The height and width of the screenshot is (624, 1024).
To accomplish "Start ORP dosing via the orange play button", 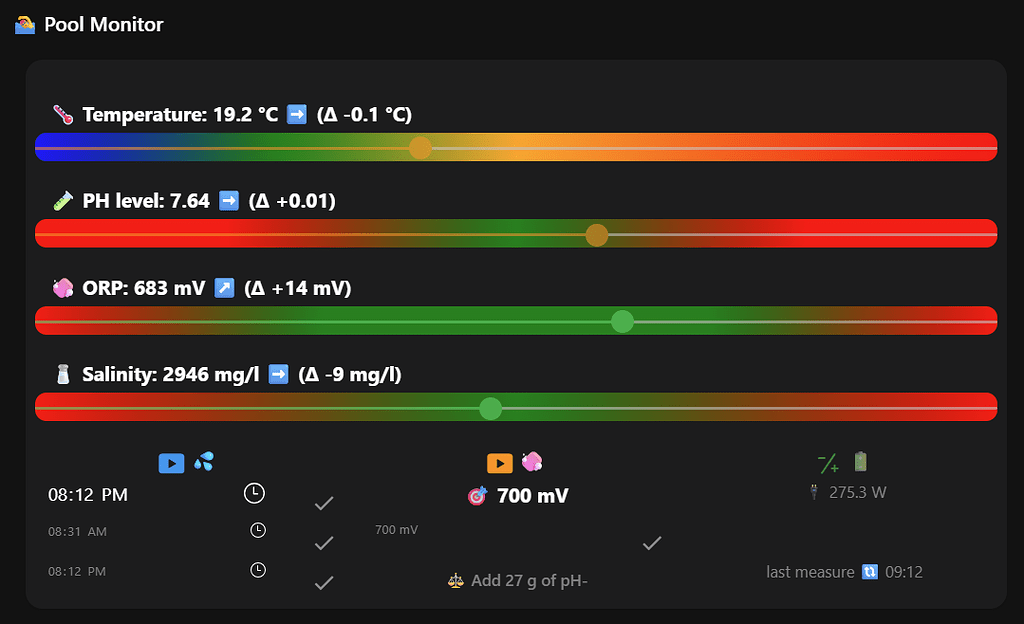I will pyautogui.click(x=499, y=462).
